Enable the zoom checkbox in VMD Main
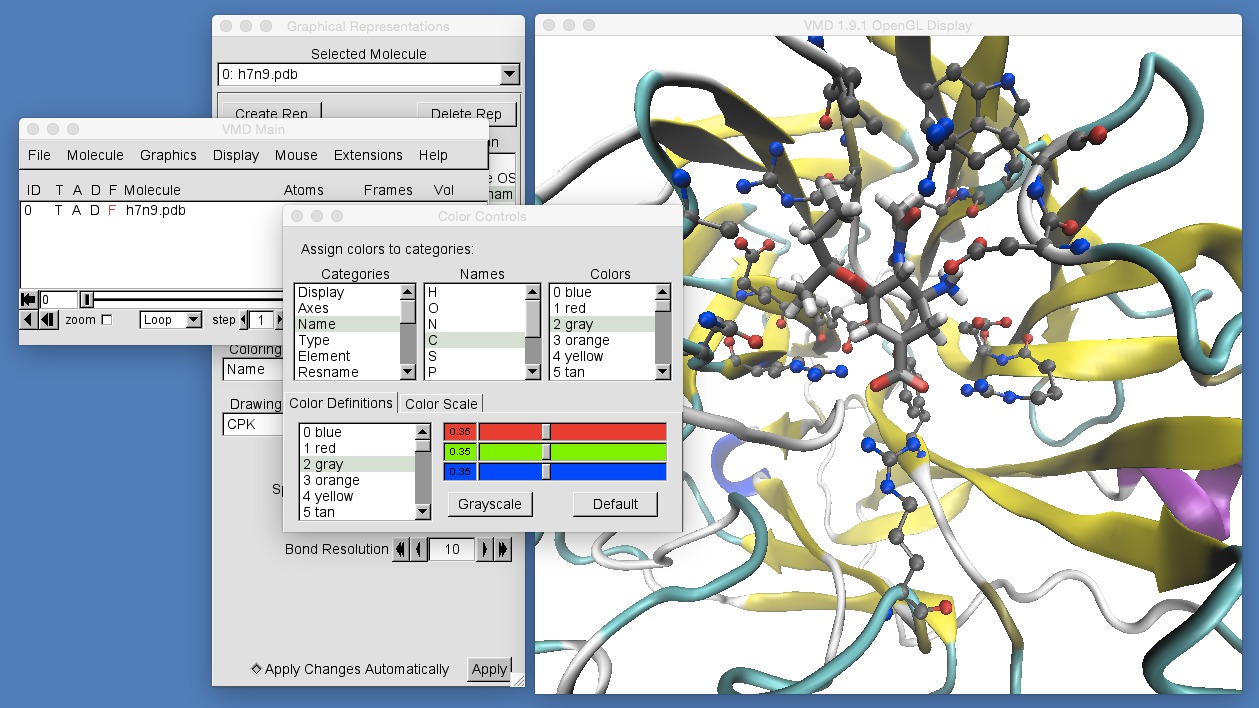This screenshot has width=1259, height=708. [x=106, y=320]
